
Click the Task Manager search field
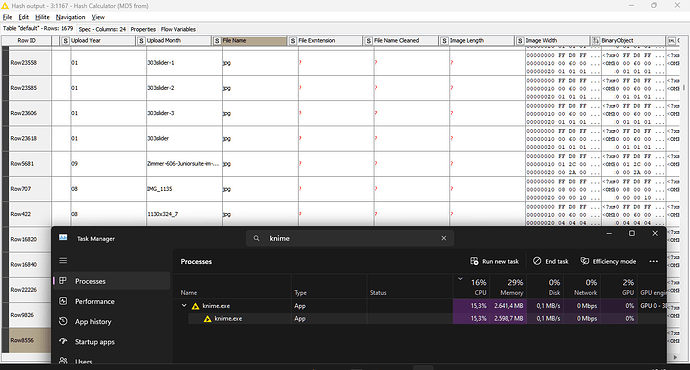(x=350, y=238)
